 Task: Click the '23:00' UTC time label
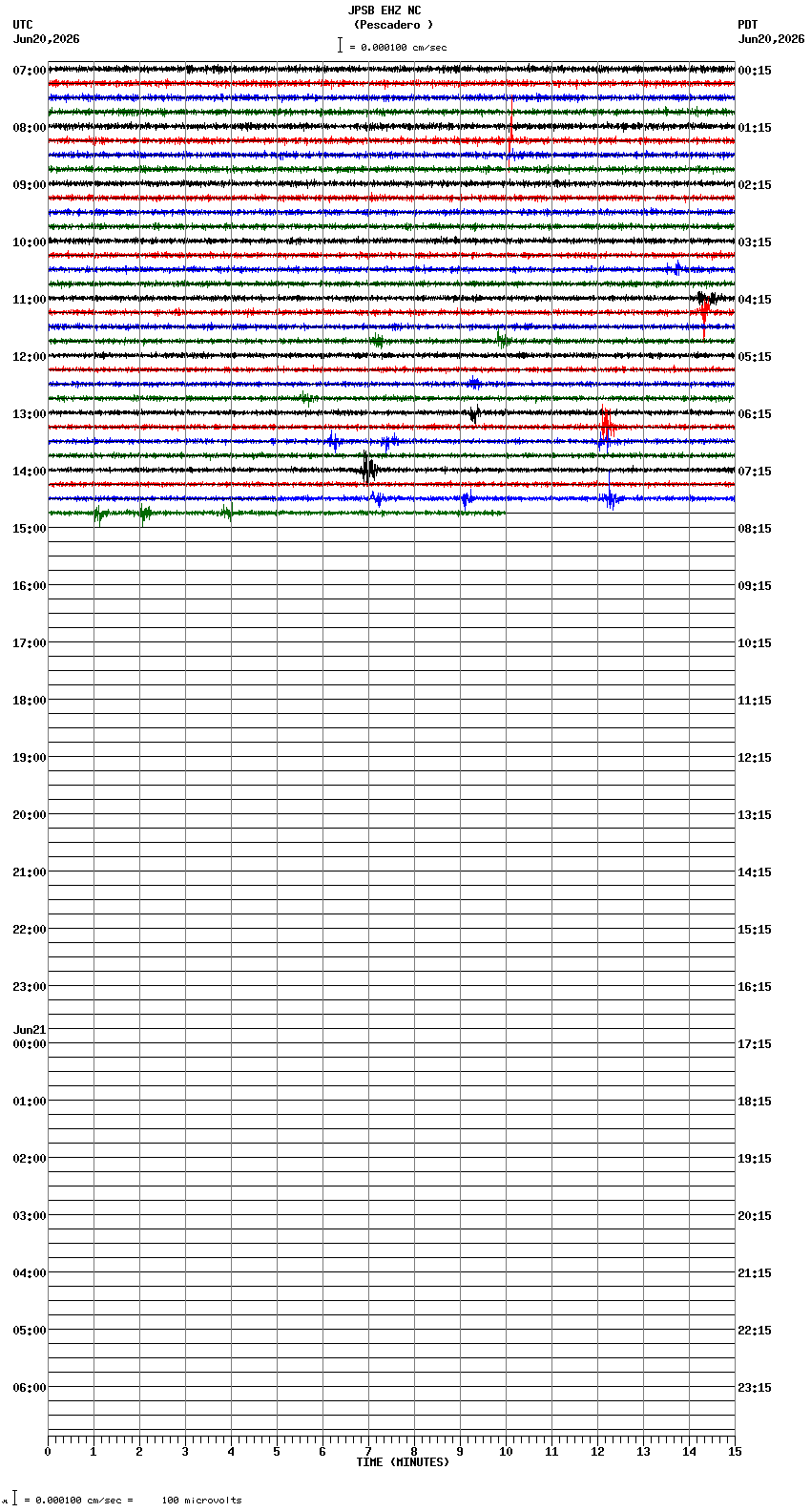[30, 987]
